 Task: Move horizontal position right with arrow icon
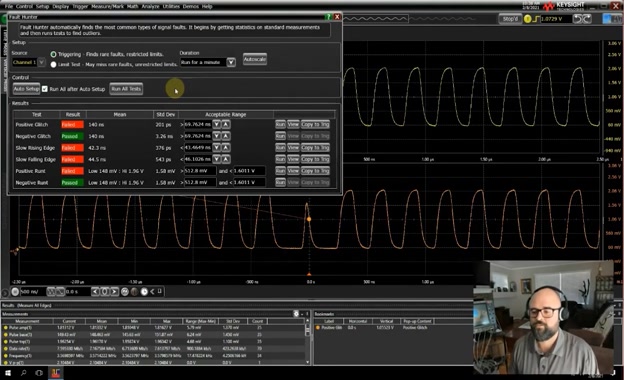[114, 292]
